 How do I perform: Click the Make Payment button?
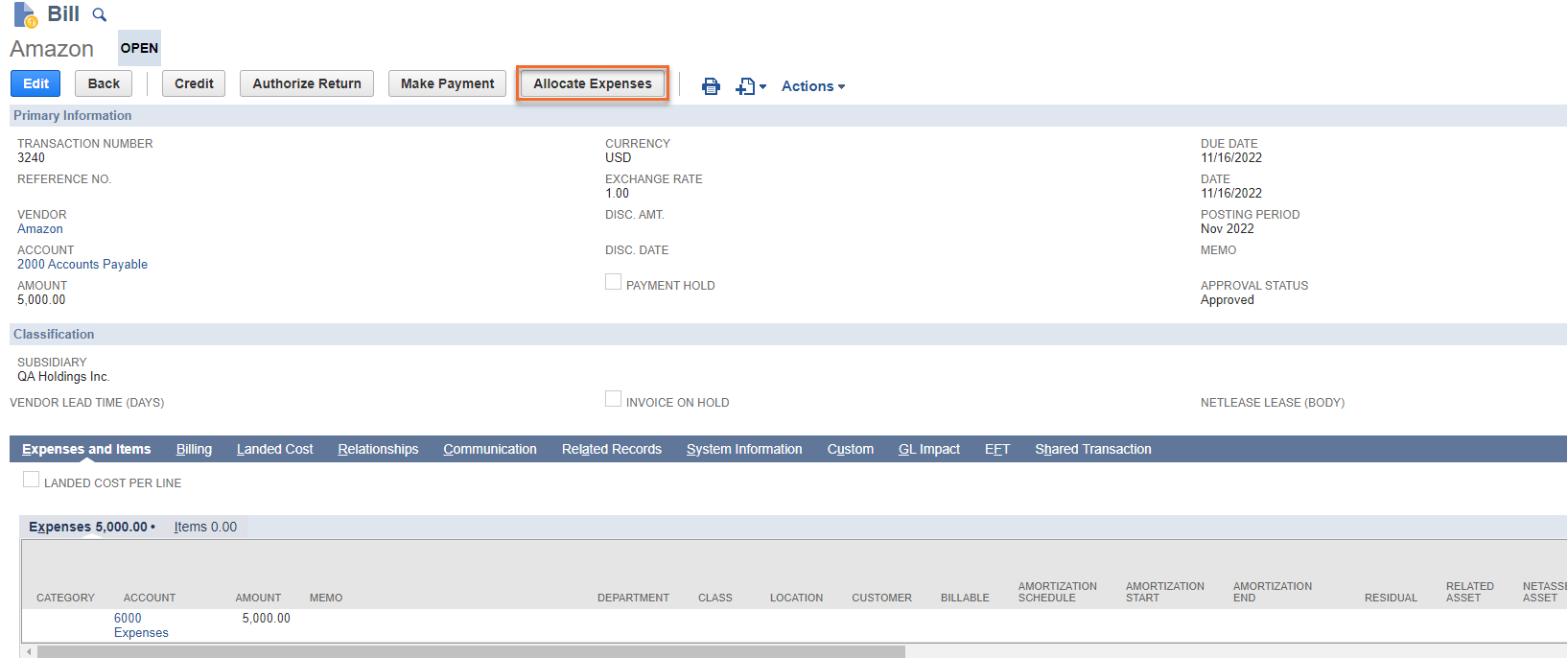(447, 83)
